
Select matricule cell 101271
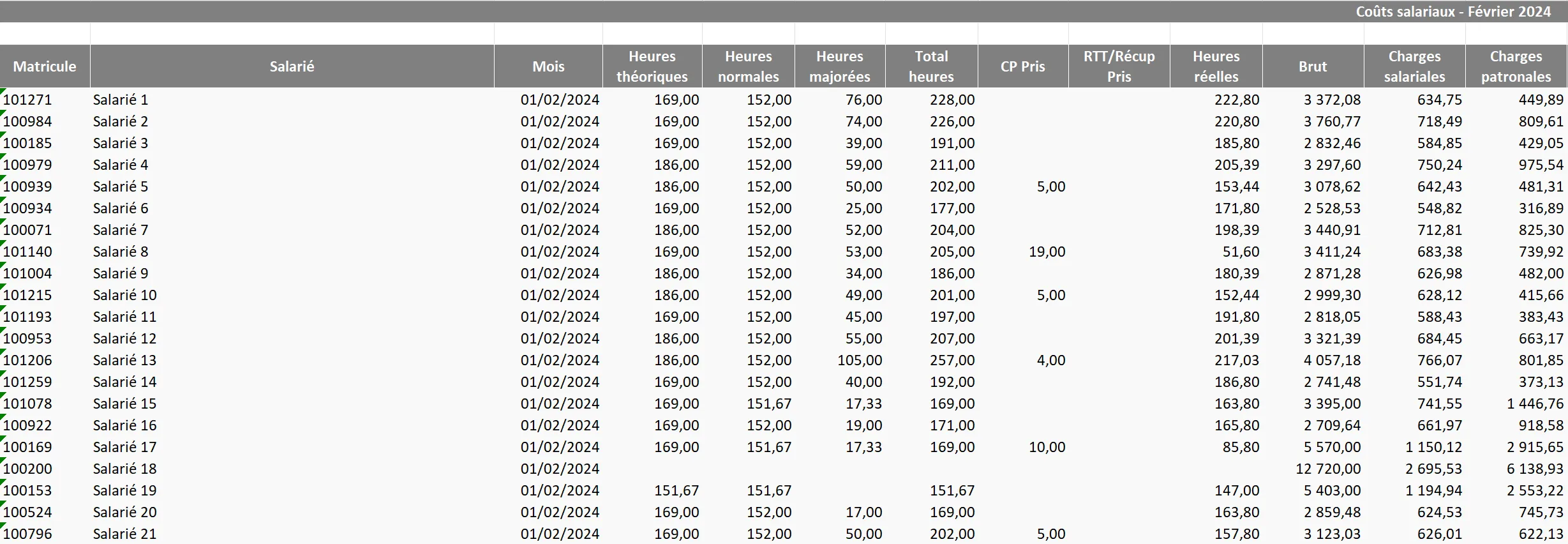click(27, 100)
